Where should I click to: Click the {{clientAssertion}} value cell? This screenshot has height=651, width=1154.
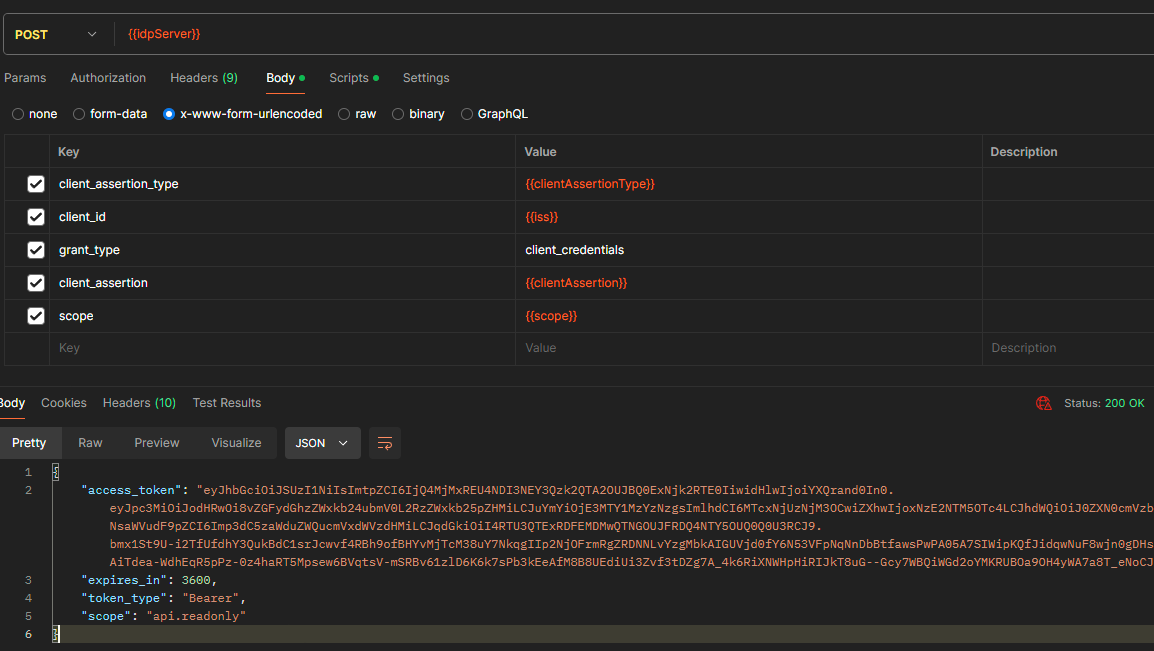[x=748, y=283]
